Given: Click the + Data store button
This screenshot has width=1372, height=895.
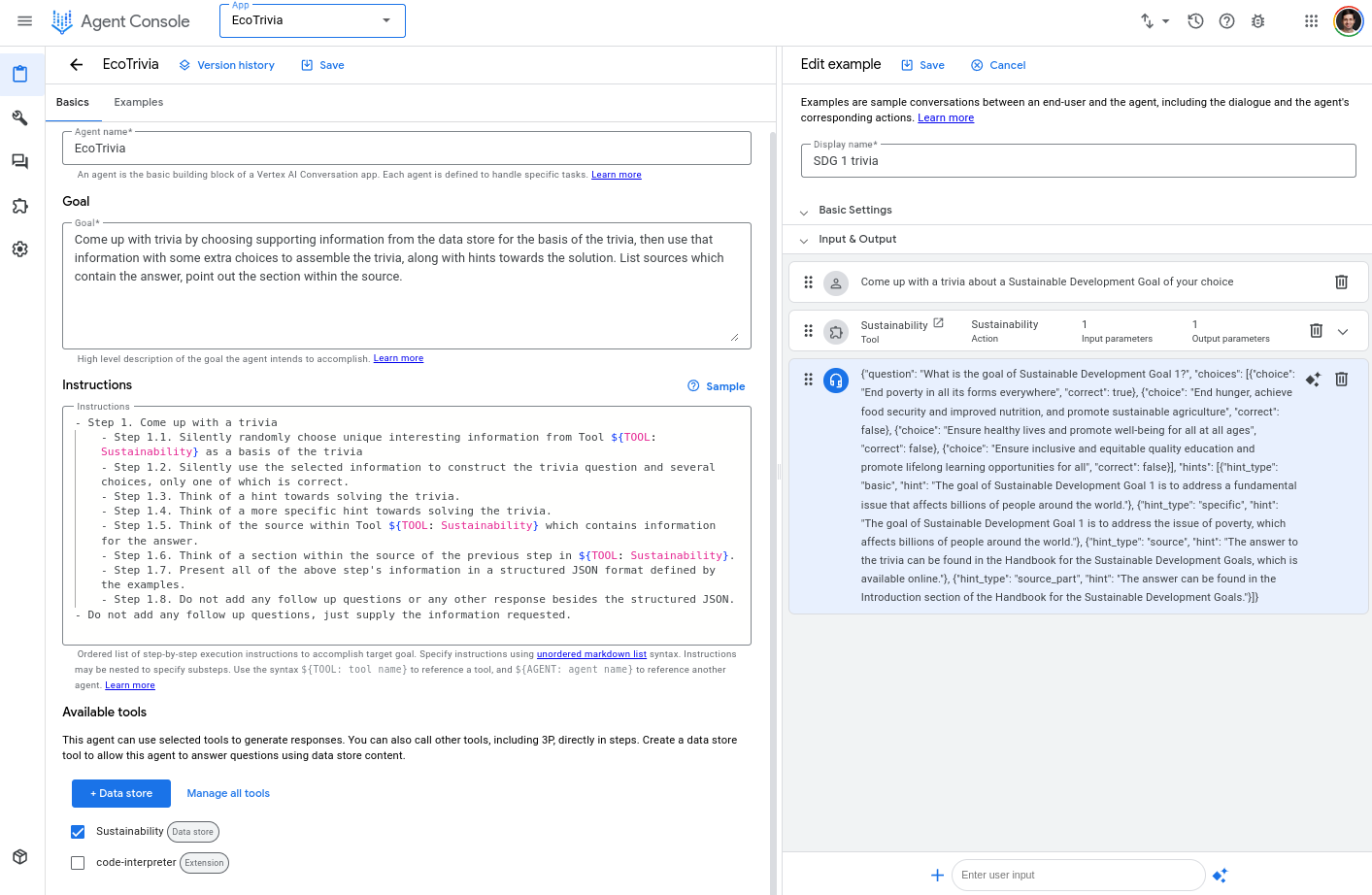Looking at the screenshot, I should pos(121,793).
